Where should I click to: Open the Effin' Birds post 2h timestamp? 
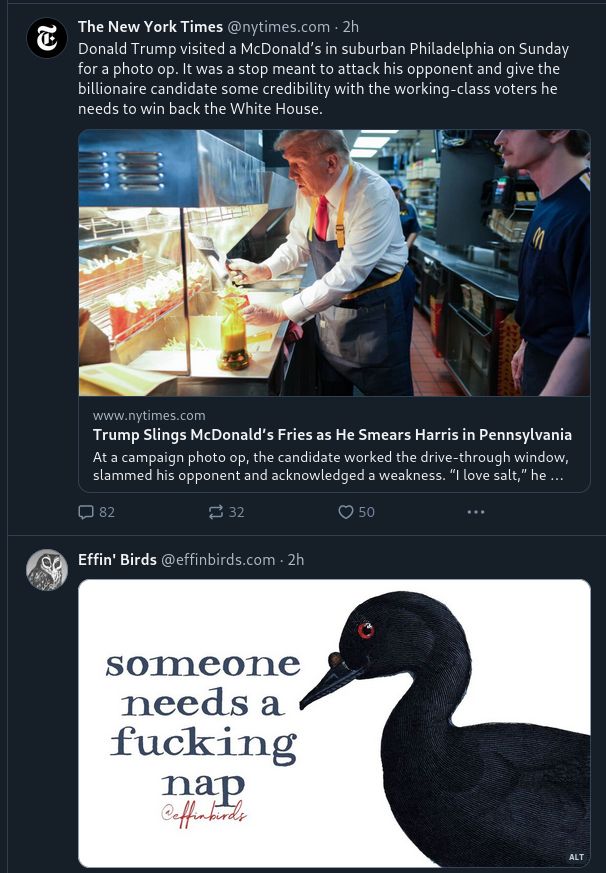[x=296, y=560]
